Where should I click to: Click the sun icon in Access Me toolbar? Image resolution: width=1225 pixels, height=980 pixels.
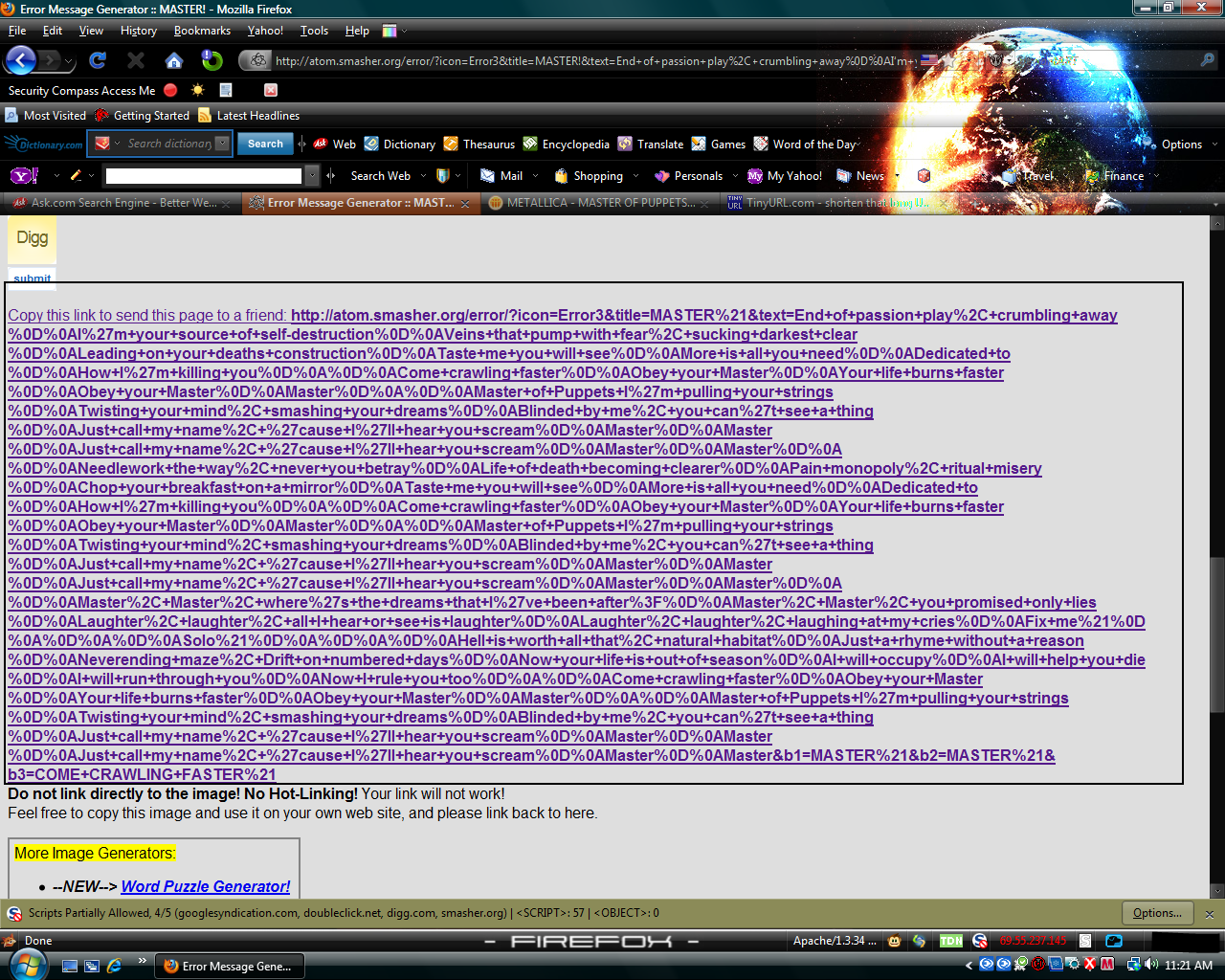198,90
